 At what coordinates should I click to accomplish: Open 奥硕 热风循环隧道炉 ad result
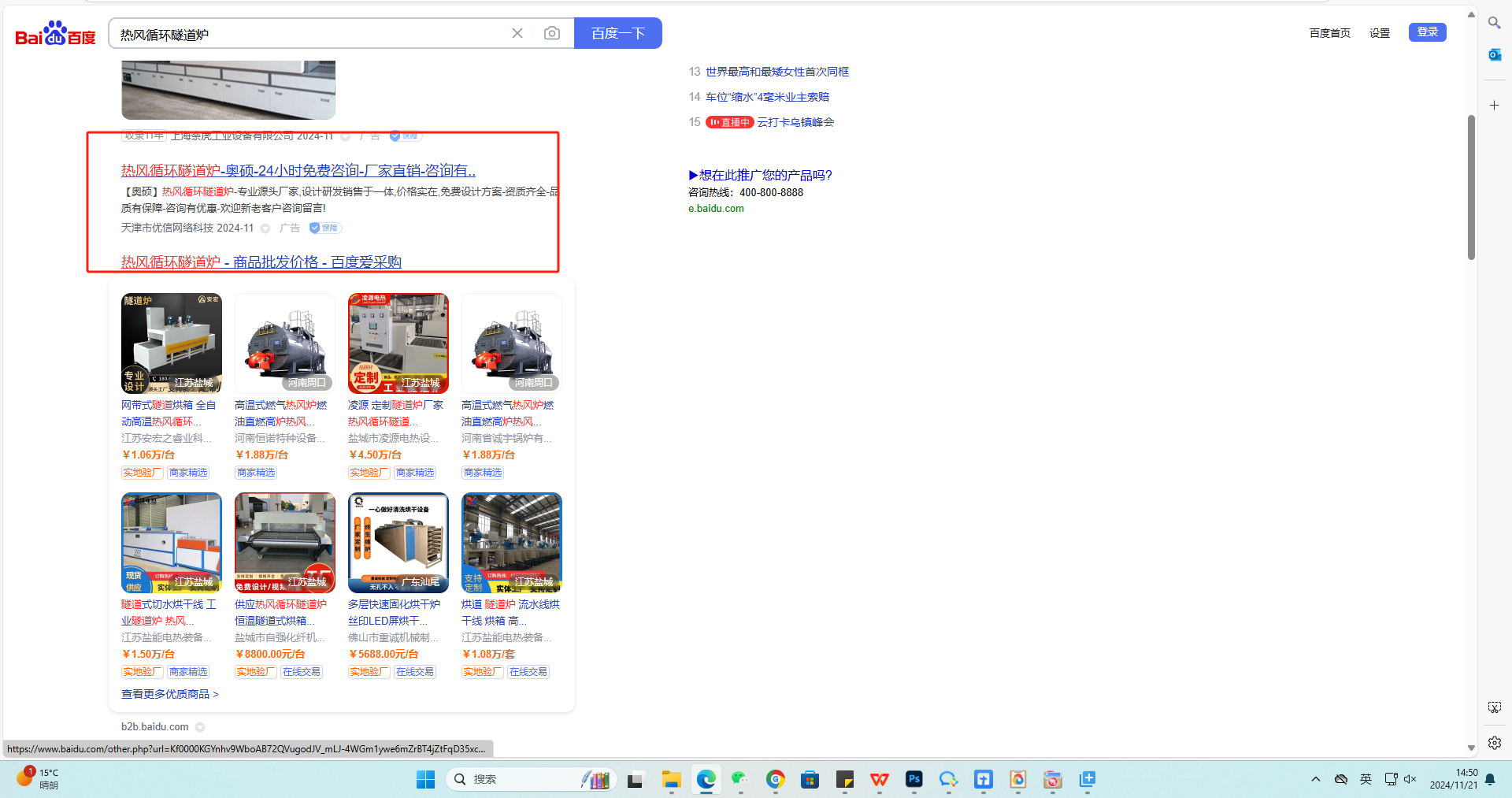[298, 171]
